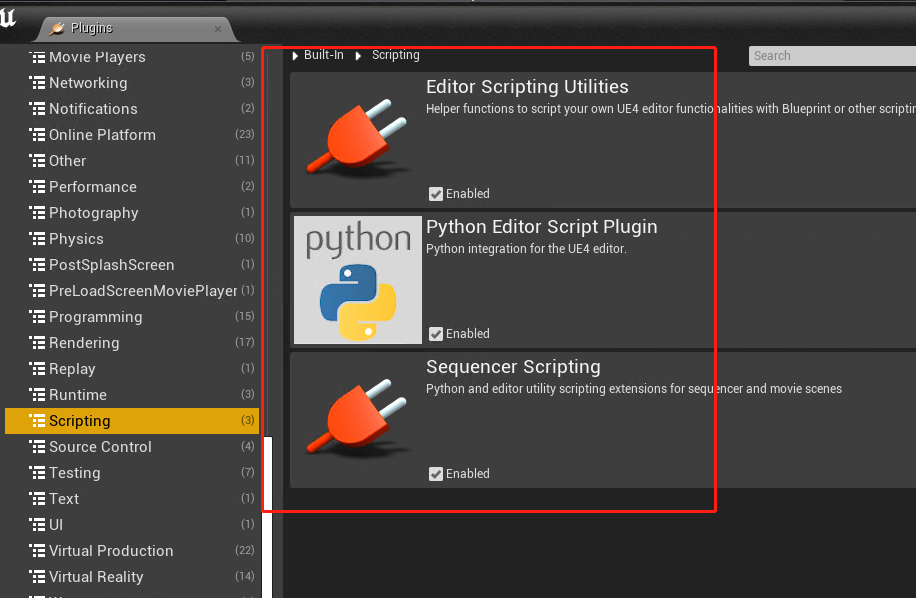Go to Built-In breadcrumb
916x598 pixels.
(x=324, y=55)
